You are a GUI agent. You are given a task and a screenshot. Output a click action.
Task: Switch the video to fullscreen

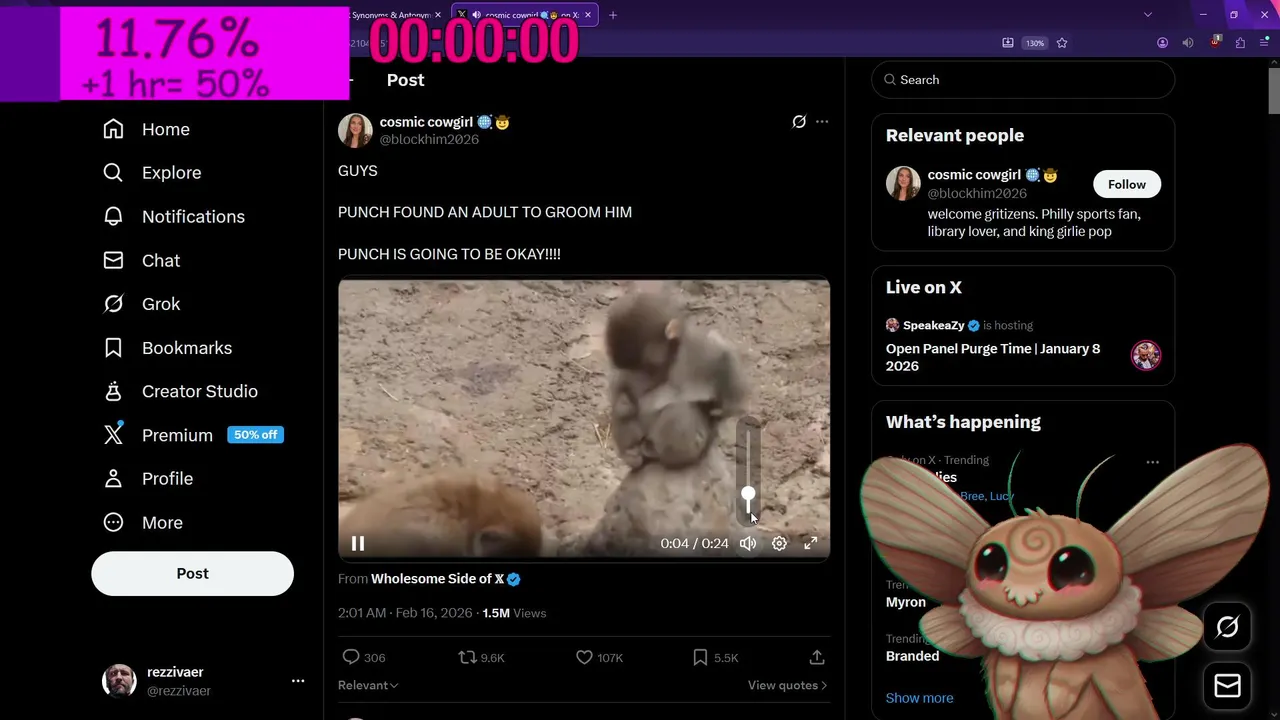[x=811, y=543]
